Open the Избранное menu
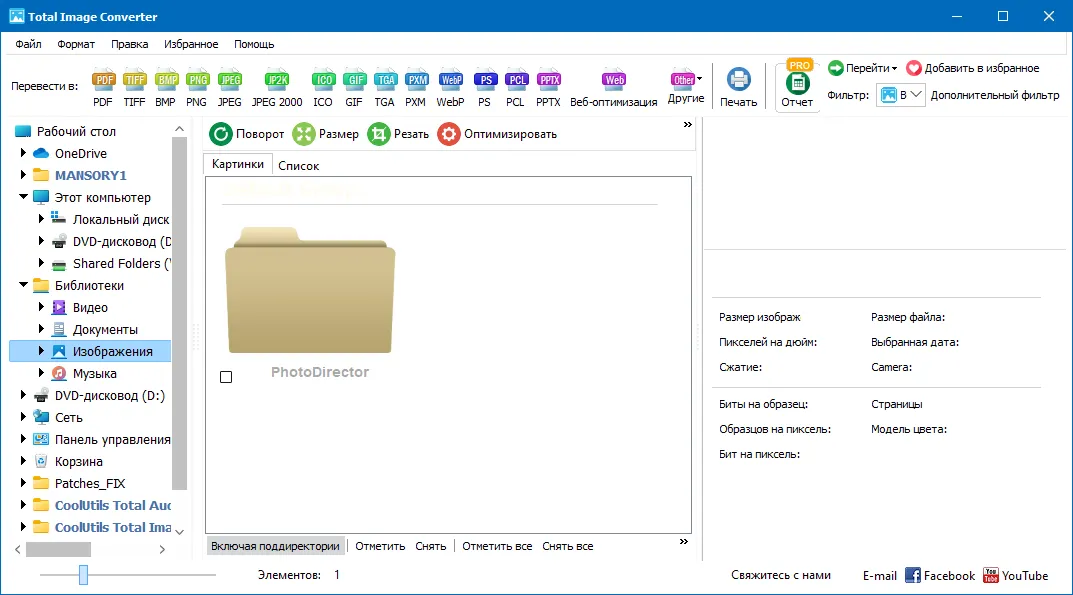 coord(191,44)
